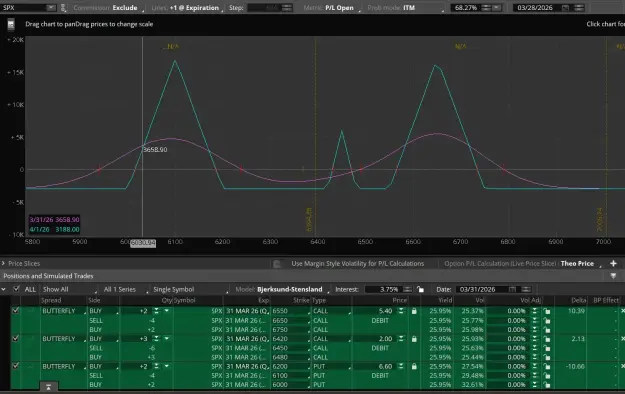
Task: Toggle price lock on 6550 CALL butterfly
Action: click(414, 311)
